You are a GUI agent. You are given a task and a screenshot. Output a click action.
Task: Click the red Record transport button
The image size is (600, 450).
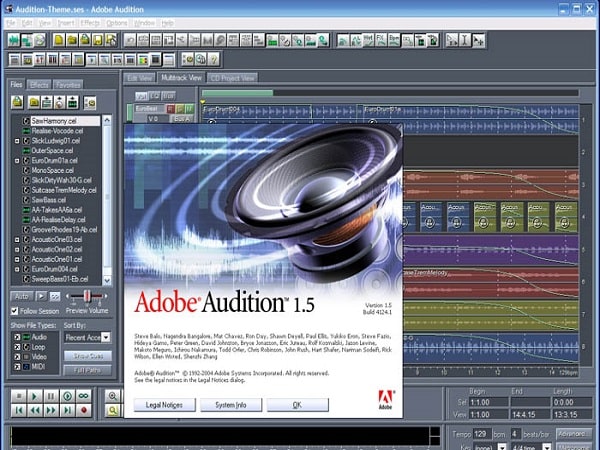[x=84, y=411]
